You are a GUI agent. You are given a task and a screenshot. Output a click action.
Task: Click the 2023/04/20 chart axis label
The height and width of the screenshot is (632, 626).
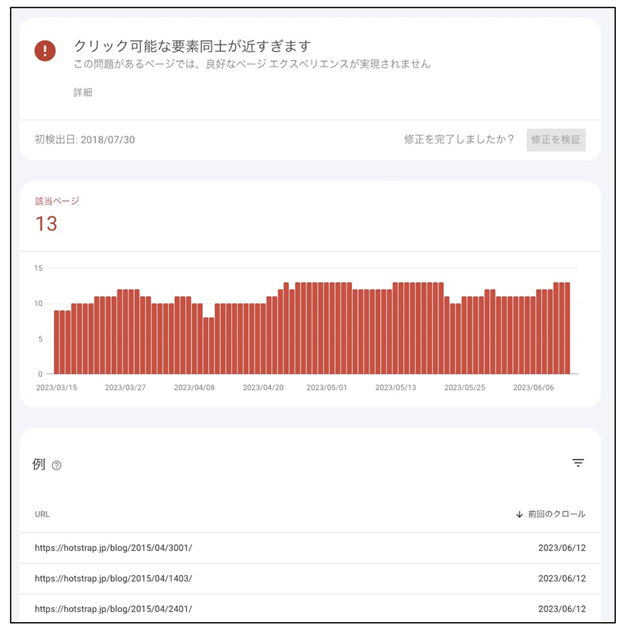click(x=263, y=387)
